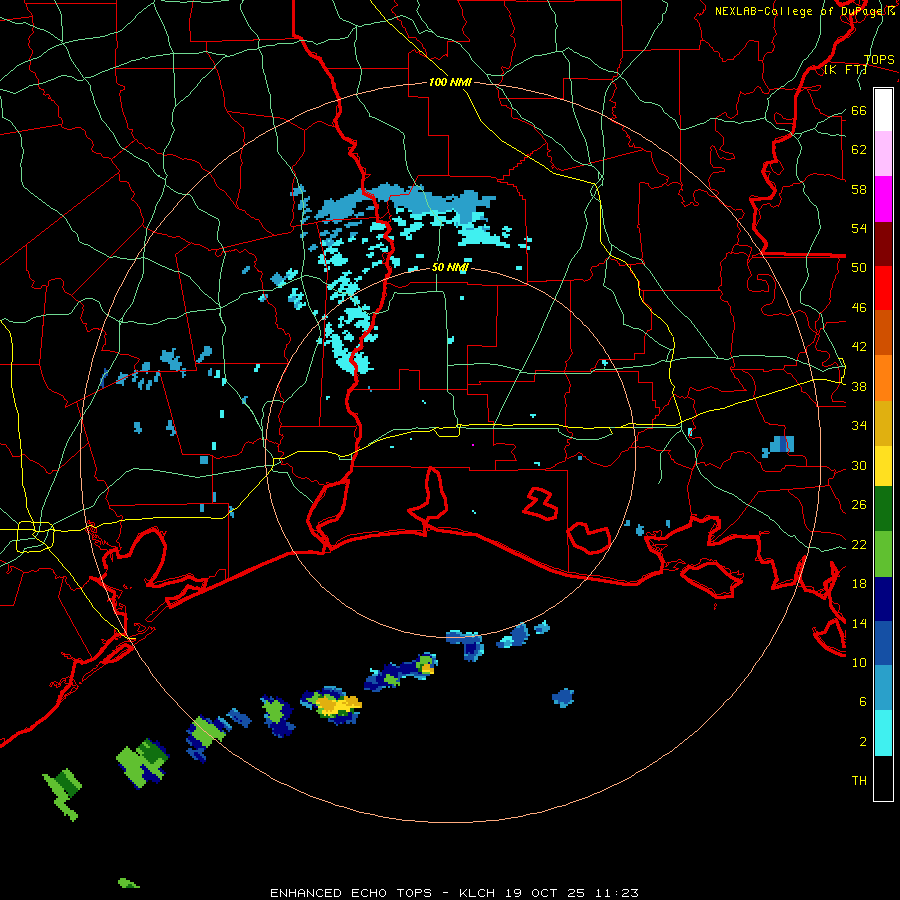Select the magenta legend color block

coord(883,199)
